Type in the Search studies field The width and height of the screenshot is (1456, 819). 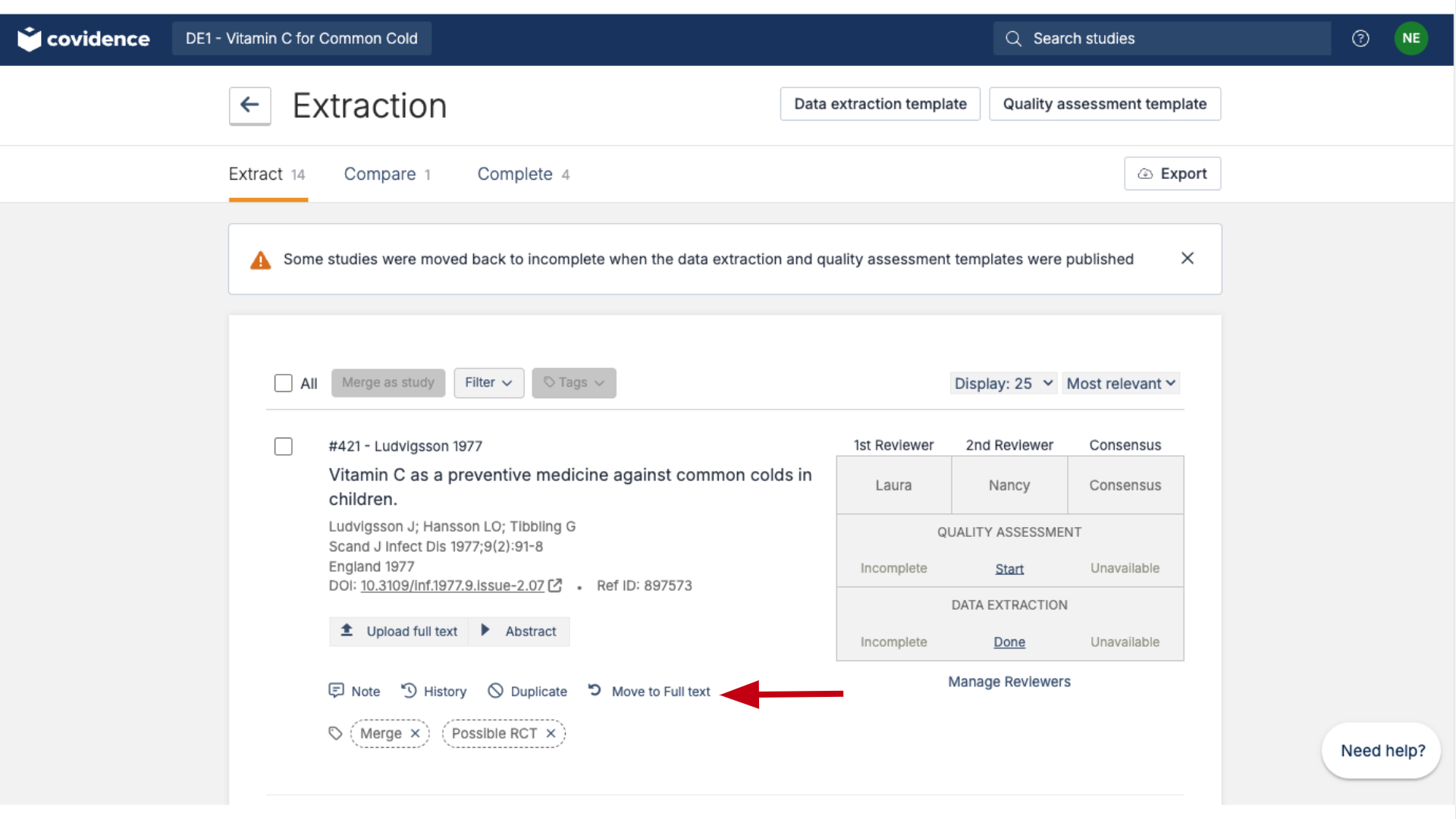click(1168, 39)
